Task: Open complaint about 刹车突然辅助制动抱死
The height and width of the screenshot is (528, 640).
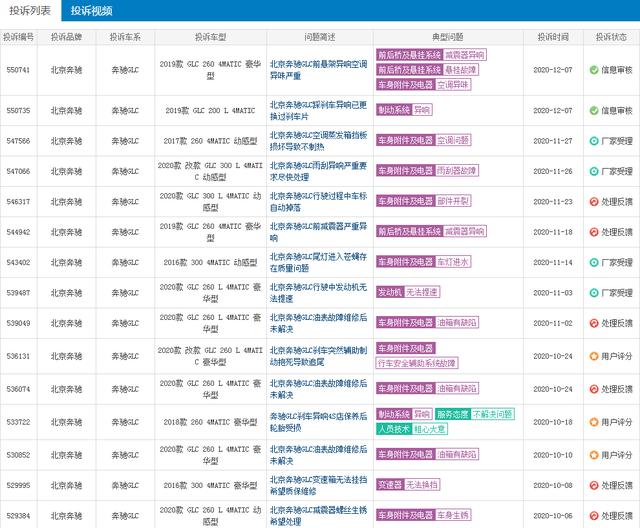Action: point(318,356)
